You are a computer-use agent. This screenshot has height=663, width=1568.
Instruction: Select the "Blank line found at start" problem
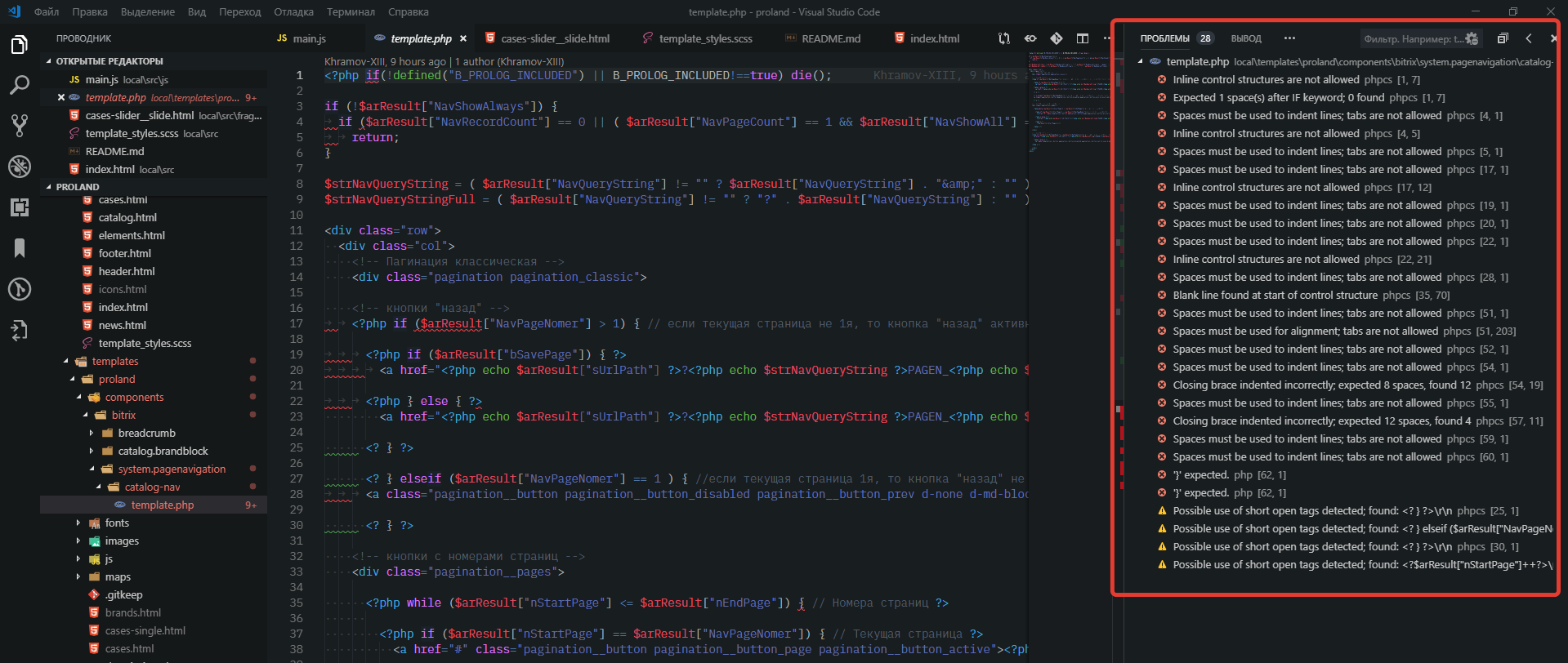point(1275,296)
